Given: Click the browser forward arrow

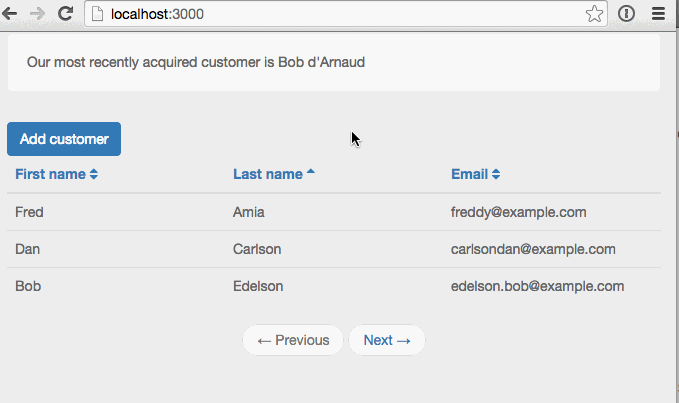Looking at the screenshot, I should click(38, 14).
